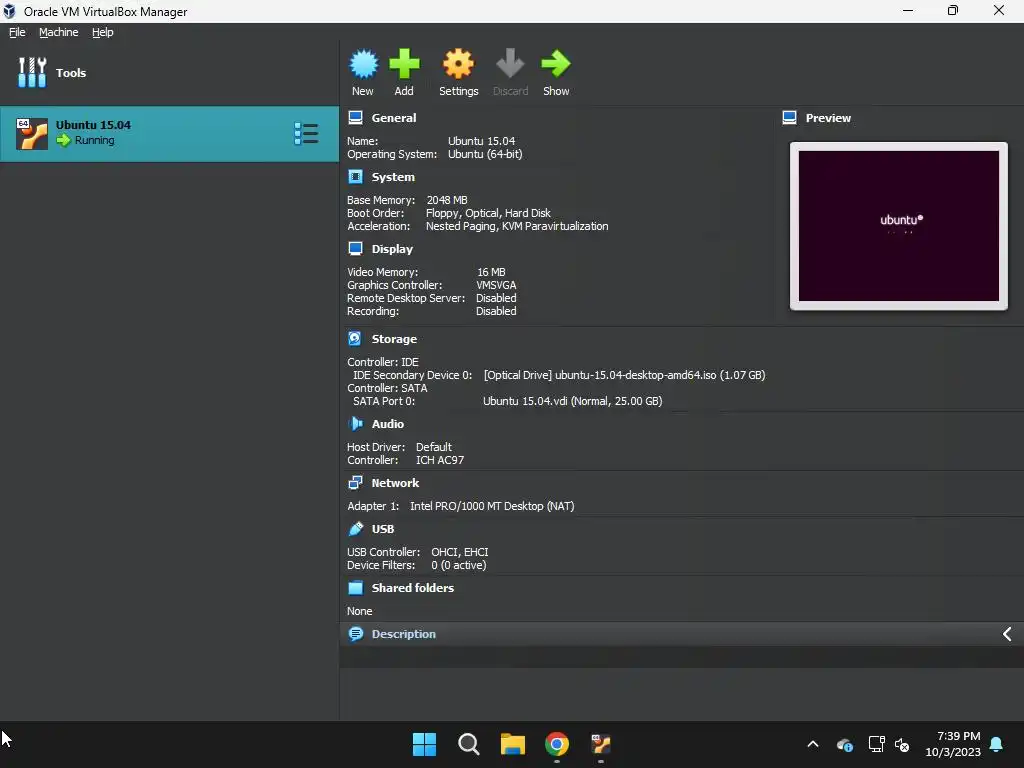Click the Ubuntu (64-bit) operating system value
Screen dimensions: 1024x768
coord(485,154)
